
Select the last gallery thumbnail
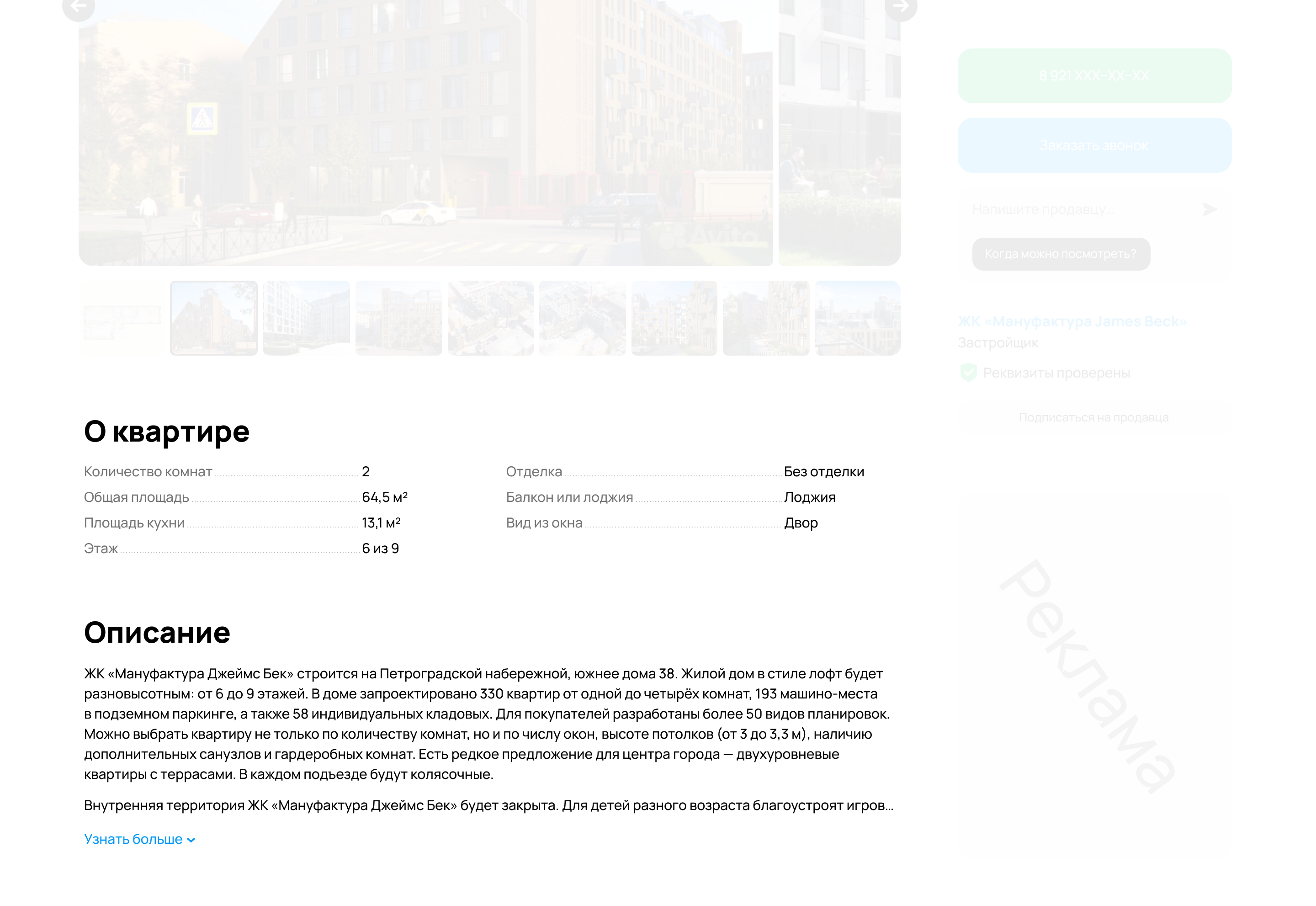point(858,318)
